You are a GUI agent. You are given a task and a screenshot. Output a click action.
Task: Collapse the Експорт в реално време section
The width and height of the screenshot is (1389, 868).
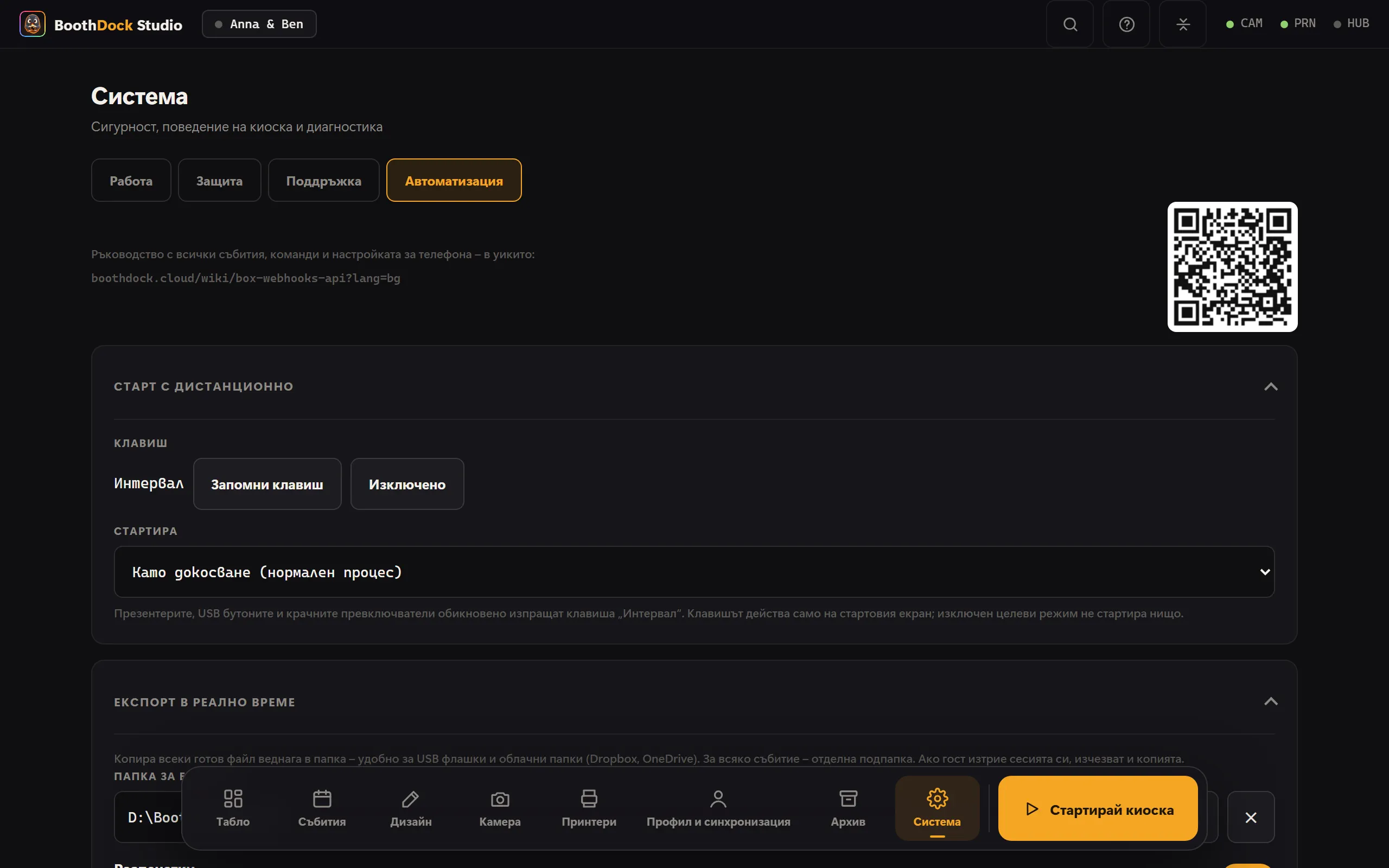tap(1271, 701)
